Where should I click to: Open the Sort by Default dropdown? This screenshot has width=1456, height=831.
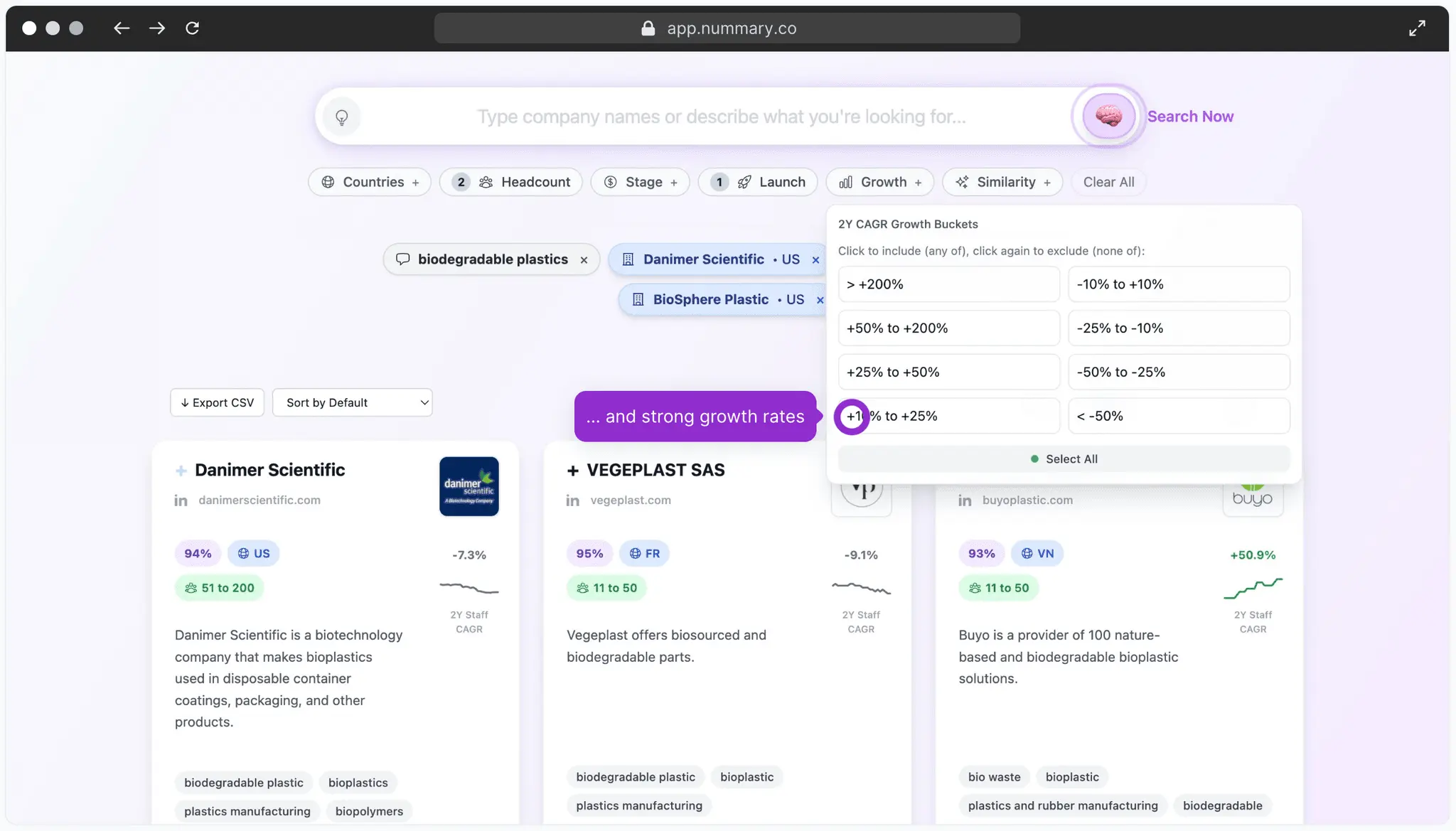point(352,403)
